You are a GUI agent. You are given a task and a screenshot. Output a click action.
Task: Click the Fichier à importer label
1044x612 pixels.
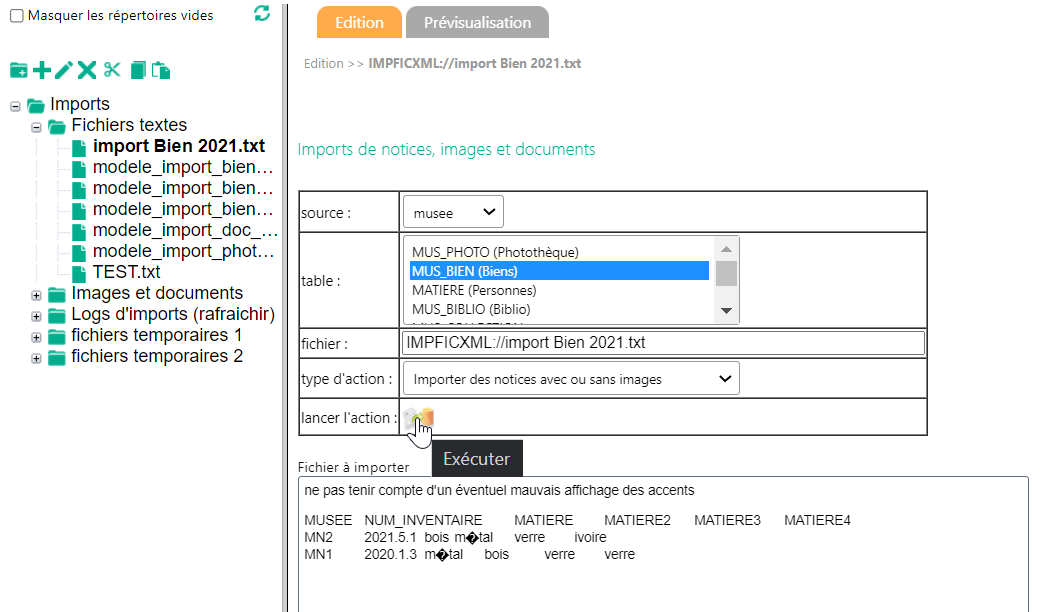pyautogui.click(x=354, y=467)
